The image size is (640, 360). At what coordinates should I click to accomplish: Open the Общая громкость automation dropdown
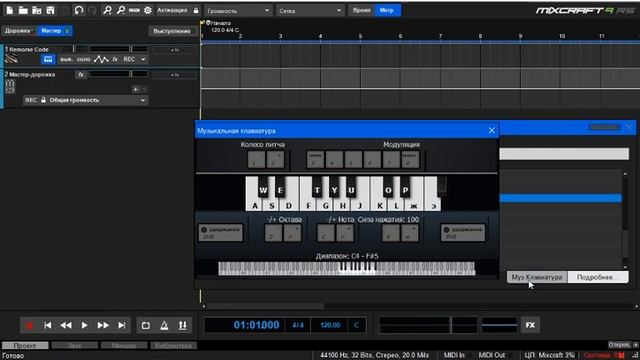tap(142, 100)
